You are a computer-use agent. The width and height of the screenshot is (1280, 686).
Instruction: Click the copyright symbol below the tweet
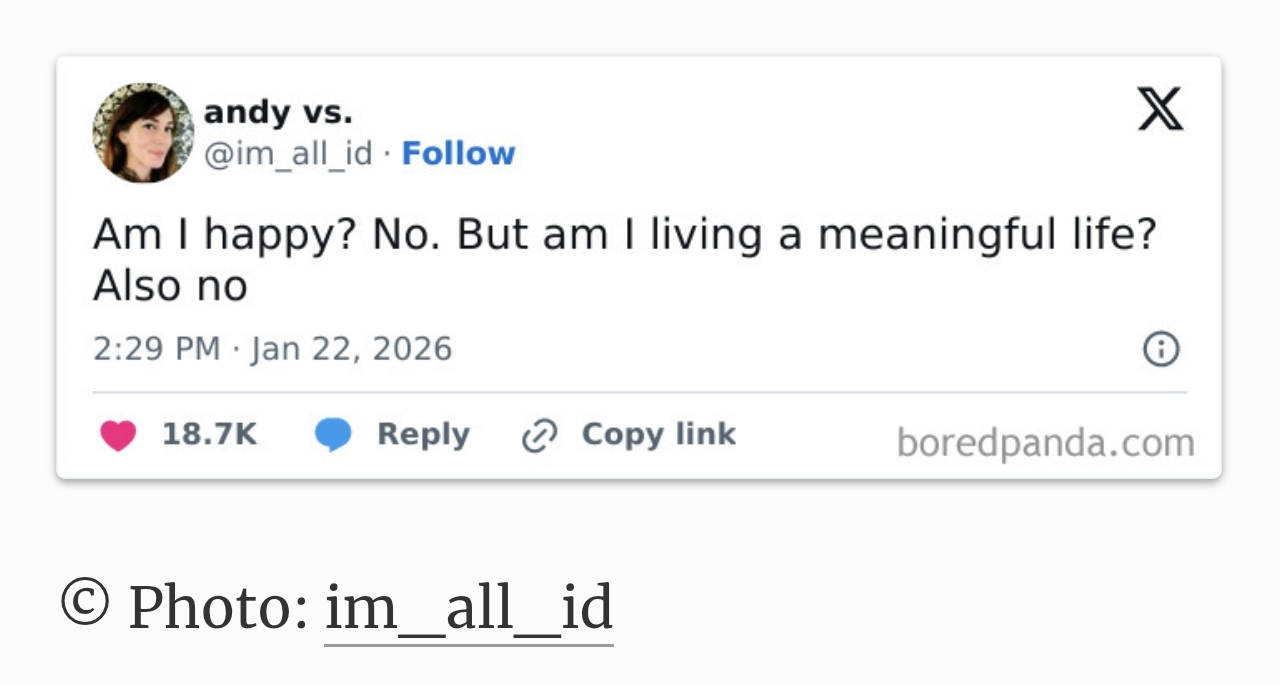[x=85, y=603]
